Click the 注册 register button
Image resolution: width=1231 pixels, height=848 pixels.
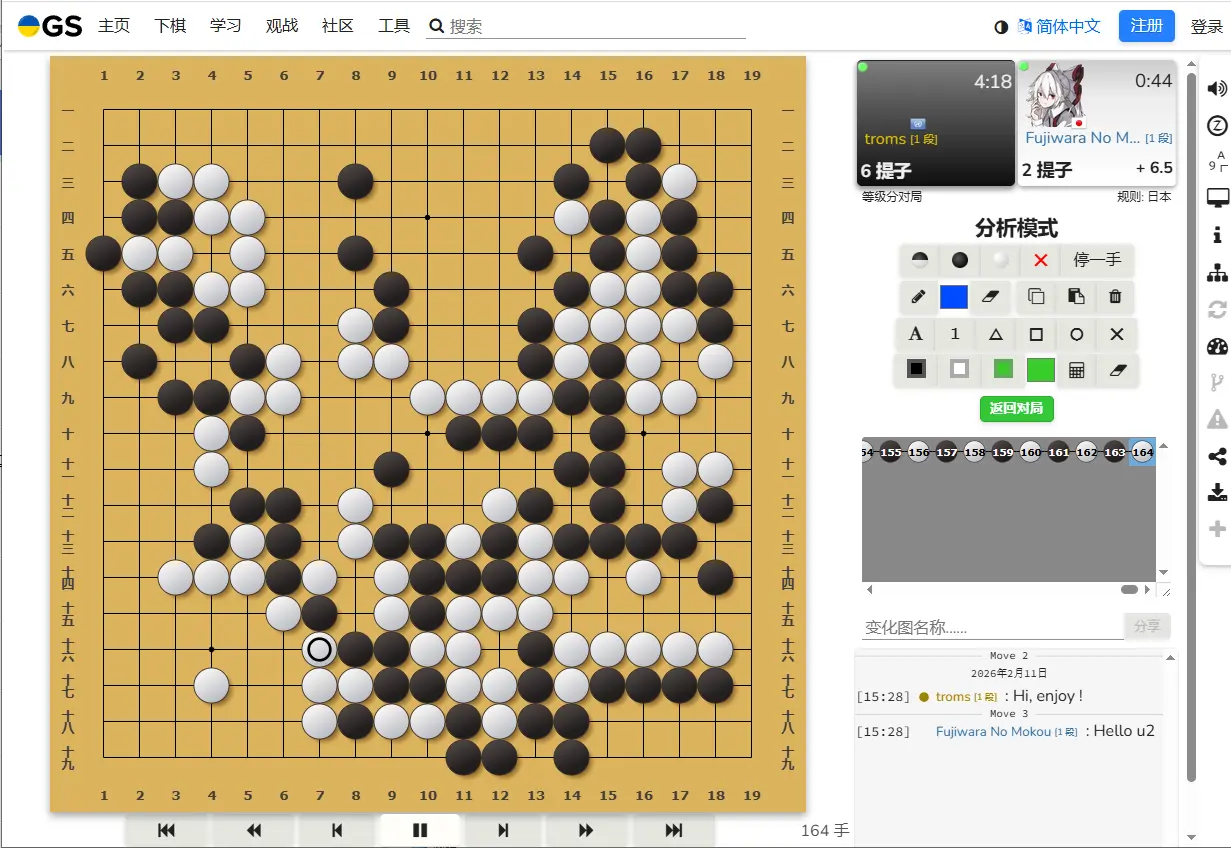[1146, 27]
